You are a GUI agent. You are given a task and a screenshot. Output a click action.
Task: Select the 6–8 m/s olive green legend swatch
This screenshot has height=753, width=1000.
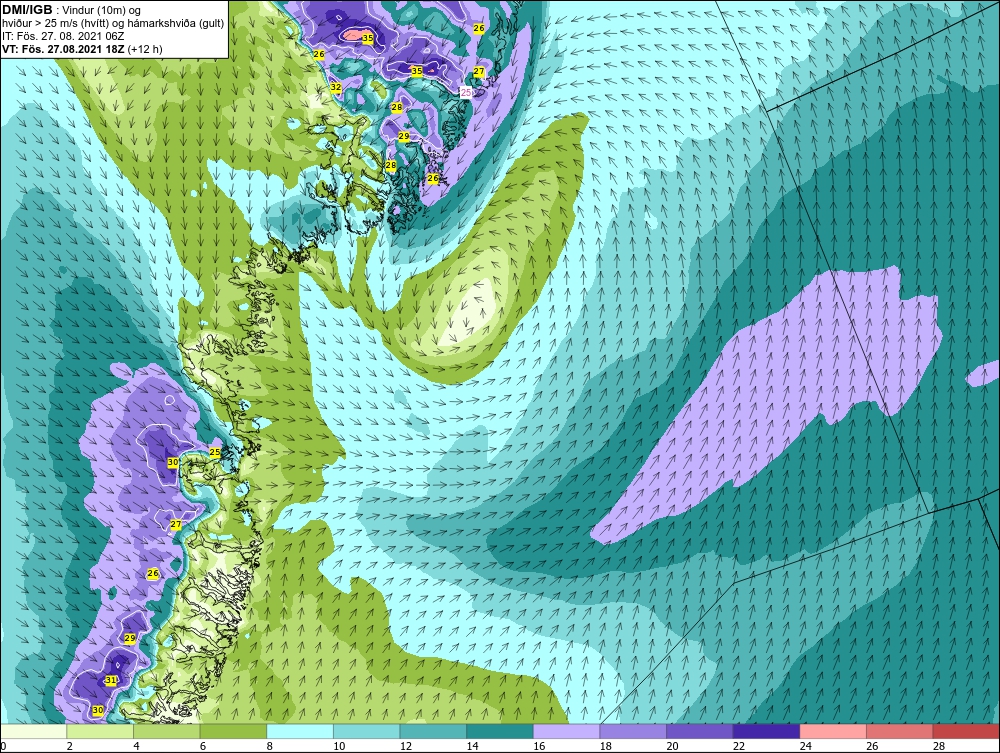tap(233, 731)
